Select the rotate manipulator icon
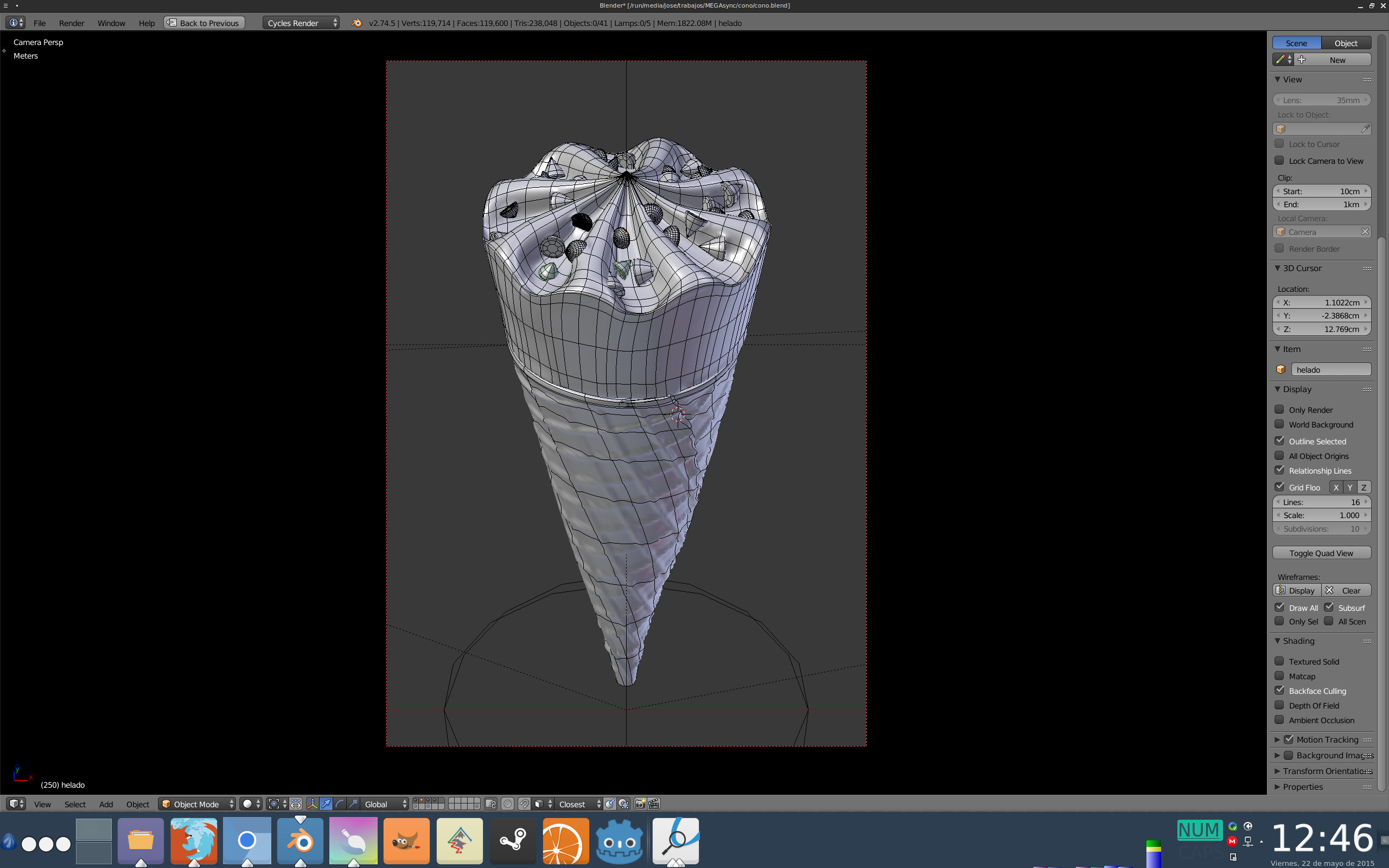 [340, 803]
